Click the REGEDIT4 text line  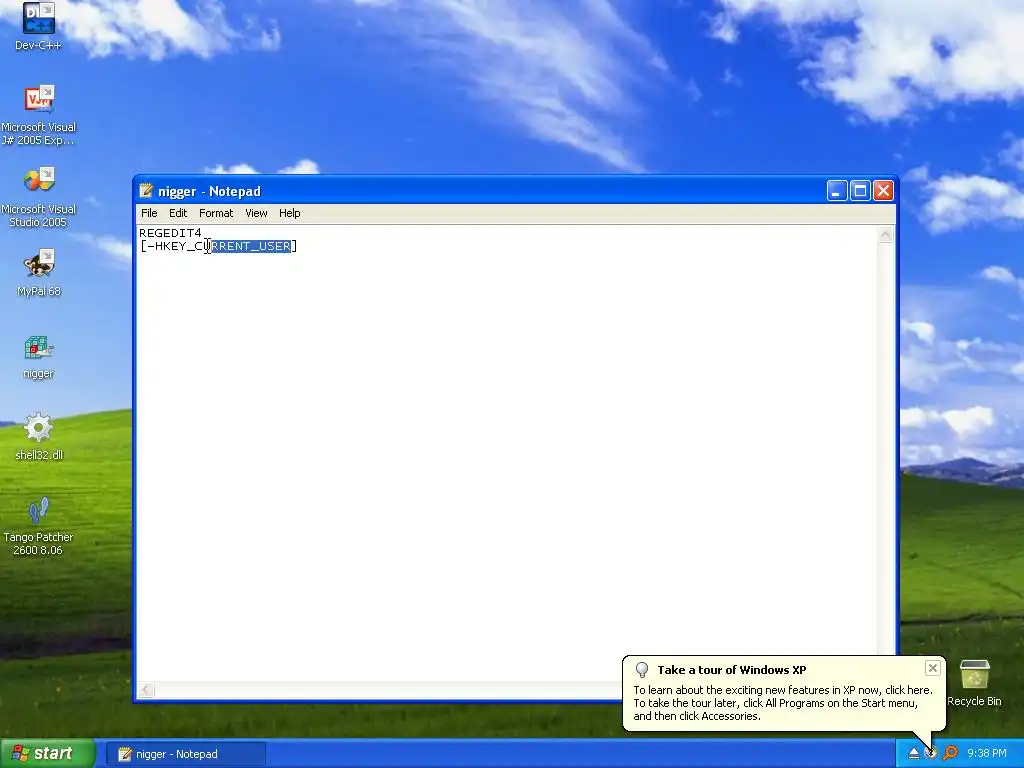[x=170, y=233]
